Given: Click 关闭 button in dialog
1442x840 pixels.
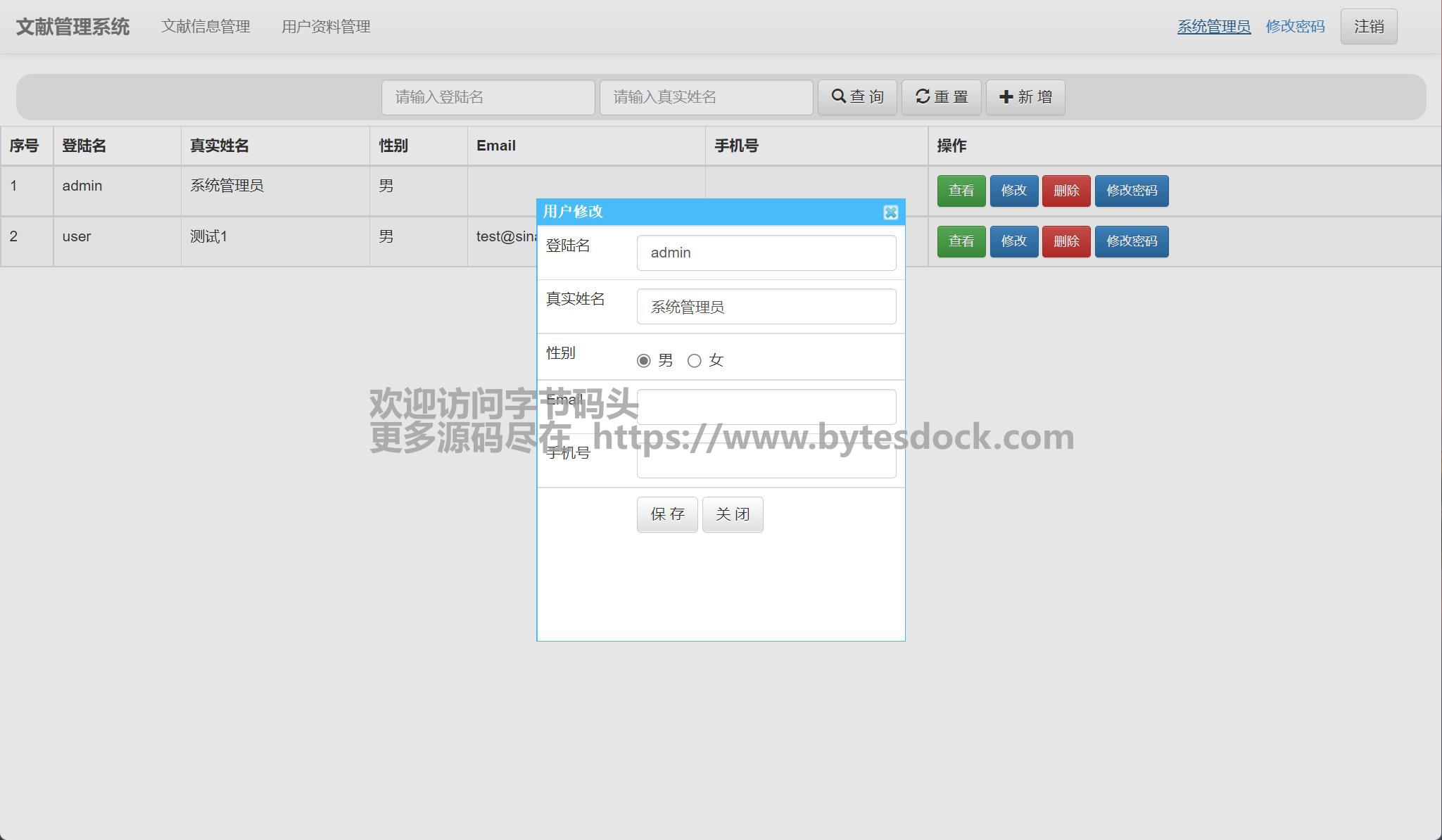Looking at the screenshot, I should coord(732,514).
